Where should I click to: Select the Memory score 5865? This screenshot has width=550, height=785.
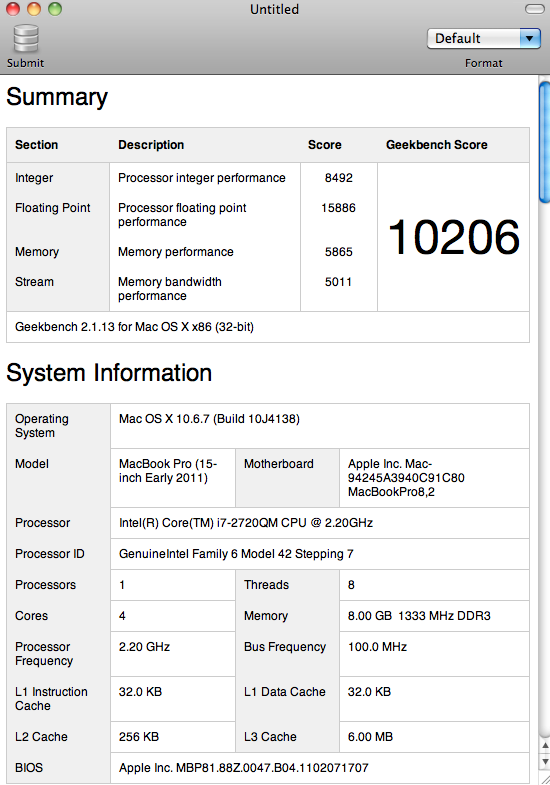point(339,252)
